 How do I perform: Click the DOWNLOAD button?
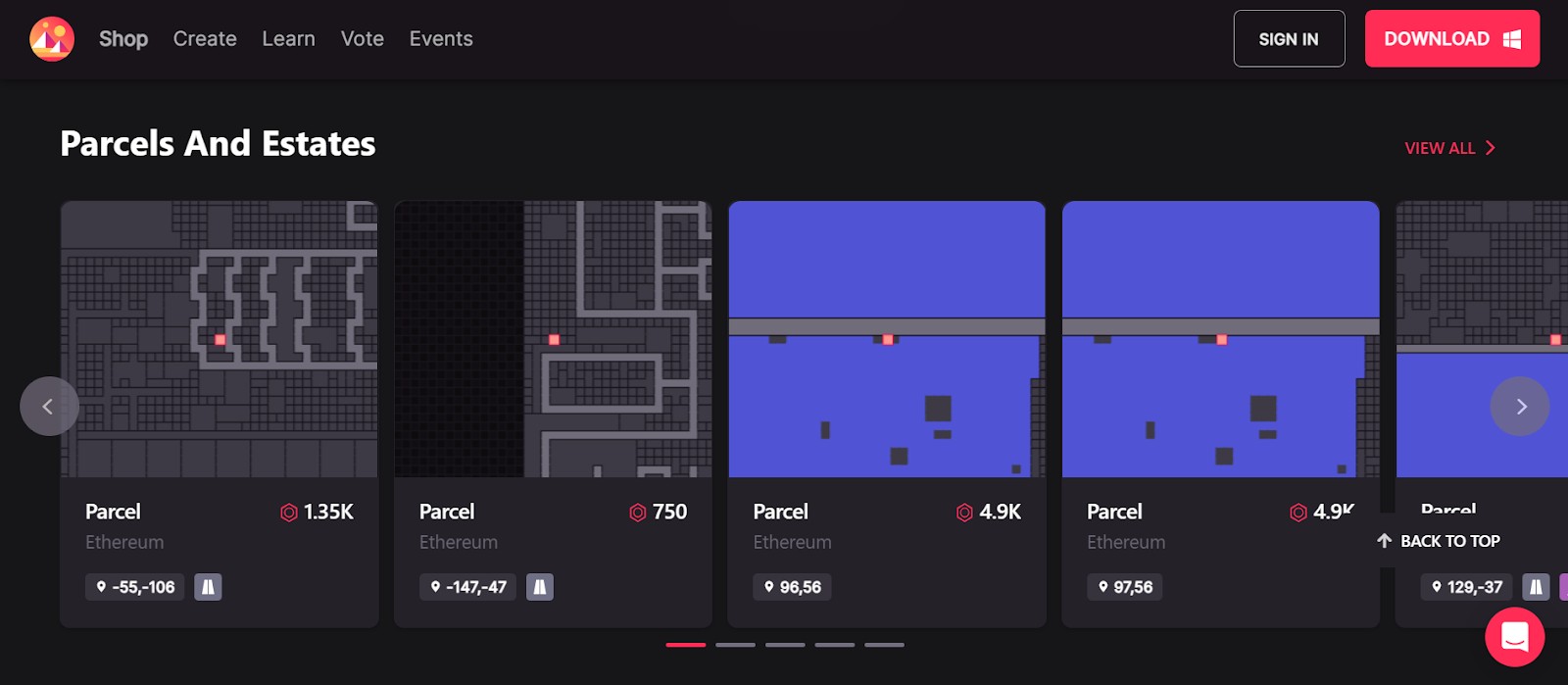[1451, 39]
